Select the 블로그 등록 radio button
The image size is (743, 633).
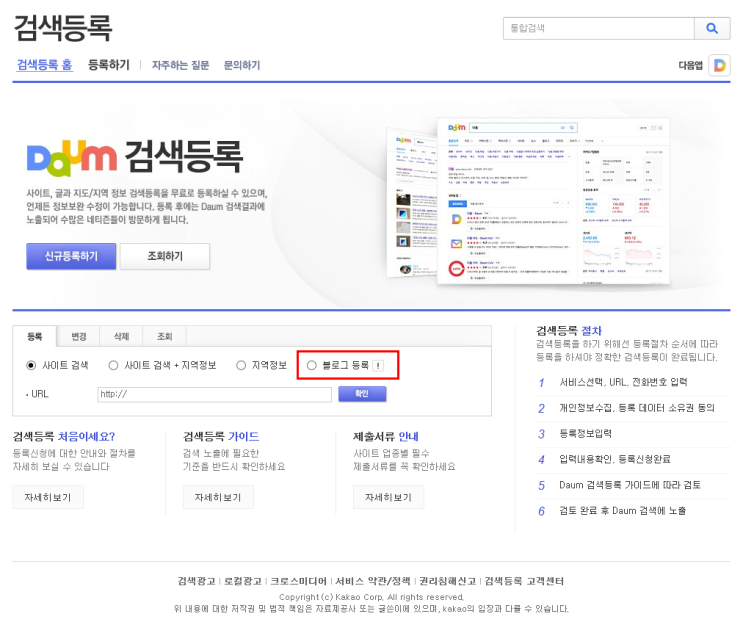pyautogui.click(x=311, y=365)
